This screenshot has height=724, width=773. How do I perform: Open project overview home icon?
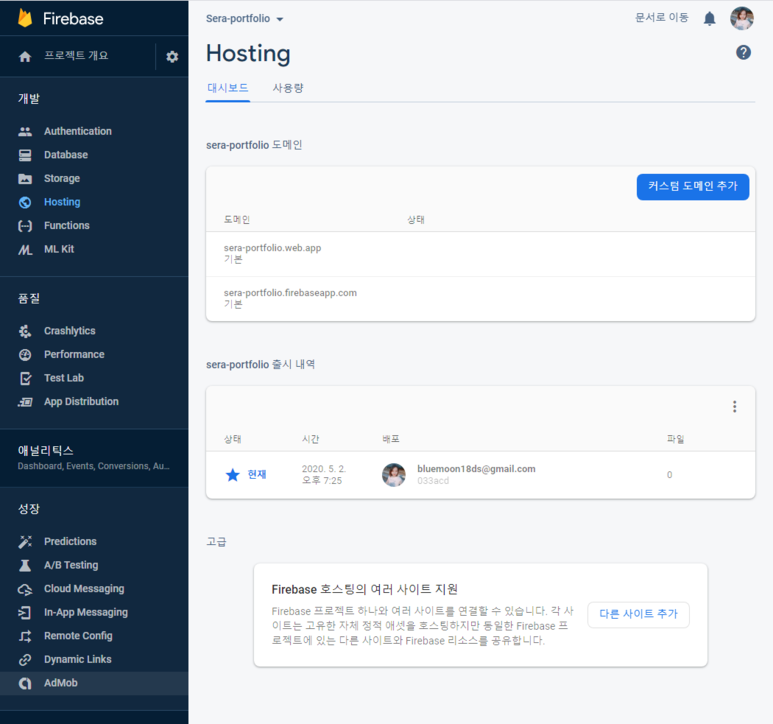coord(25,57)
